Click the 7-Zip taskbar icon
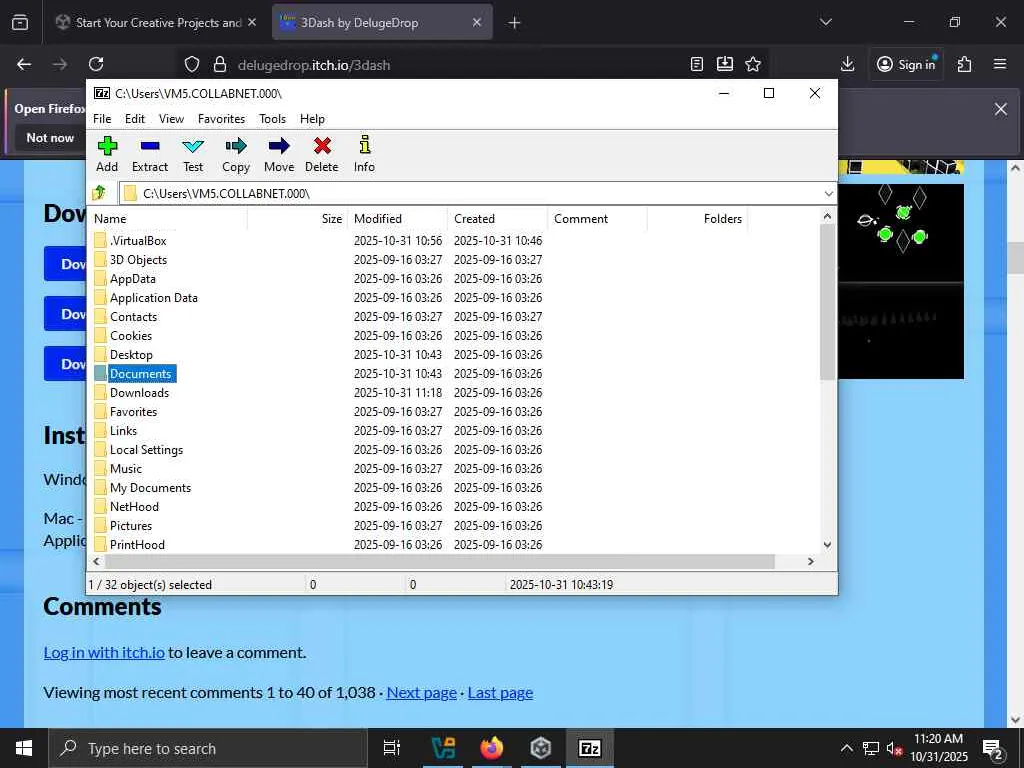 coord(590,748)
